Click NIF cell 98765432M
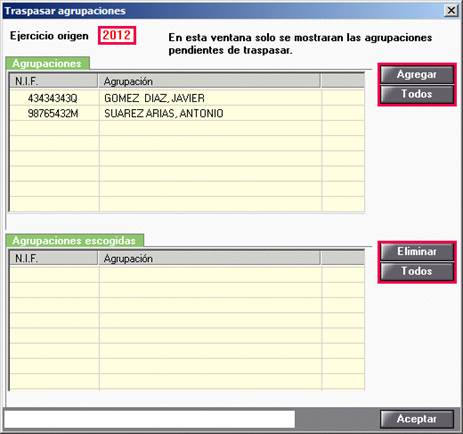The image size is (463, 434). (53, 113)
